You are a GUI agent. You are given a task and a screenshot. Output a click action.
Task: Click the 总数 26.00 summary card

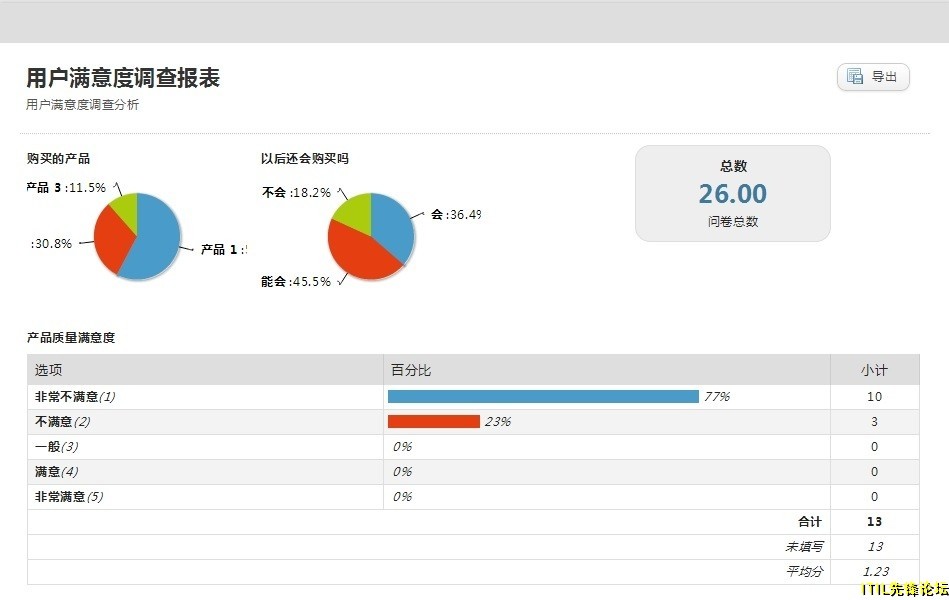[x=732, y=194]
